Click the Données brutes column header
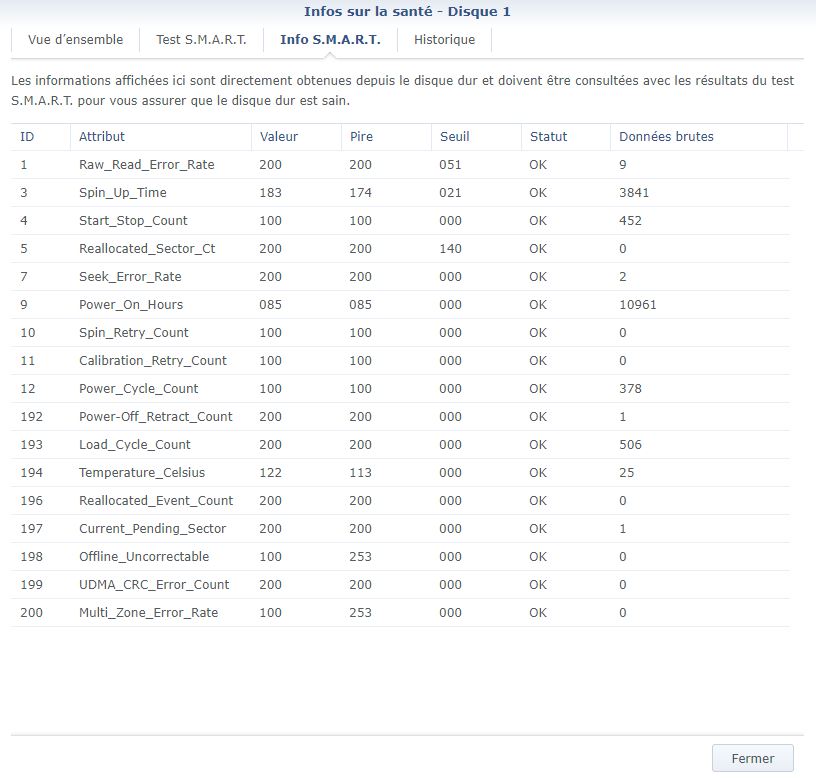Viewport: 816px width, 778px height. (x=699, y=137)
